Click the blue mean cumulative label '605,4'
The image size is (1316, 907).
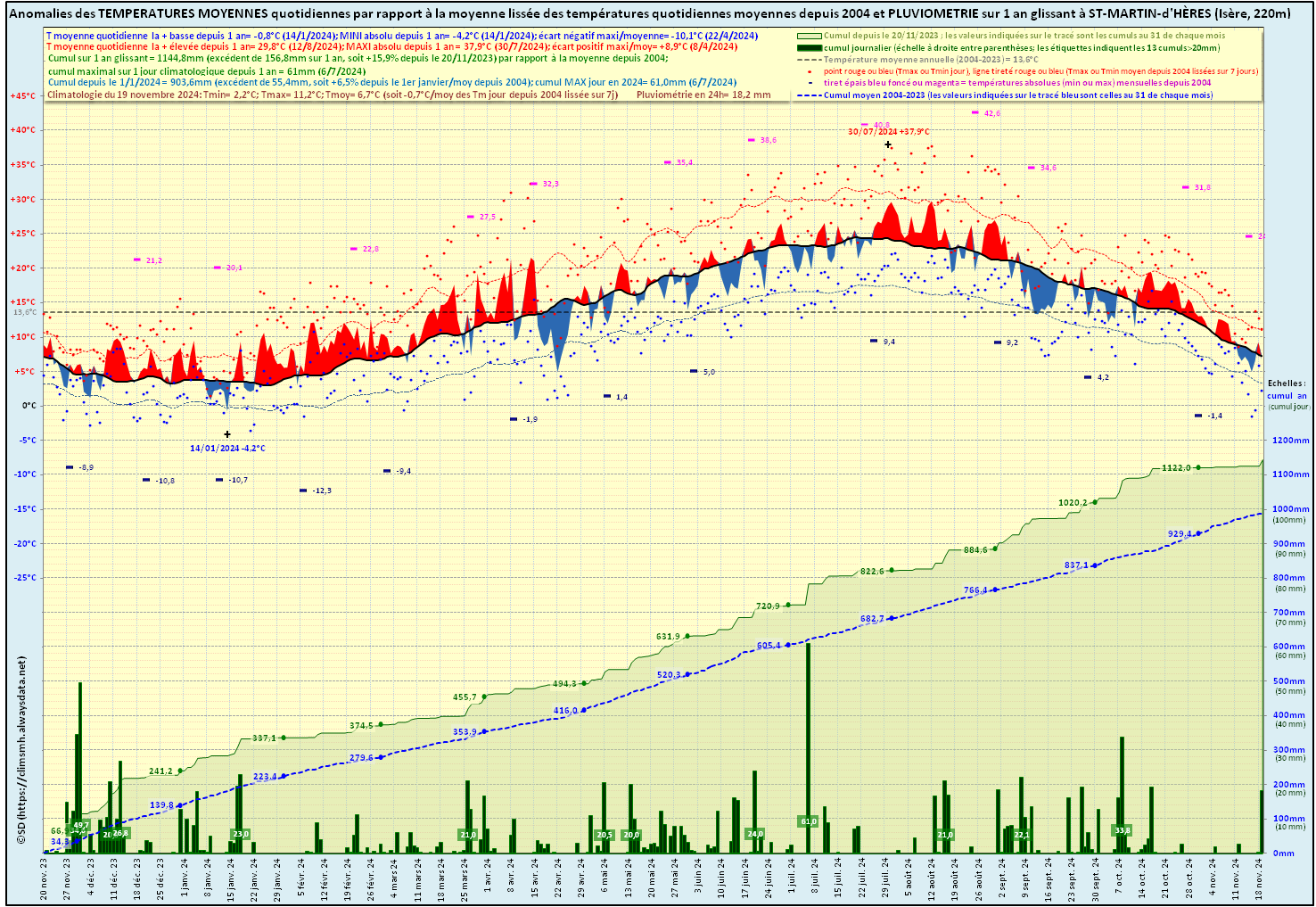tap(769, 645)
